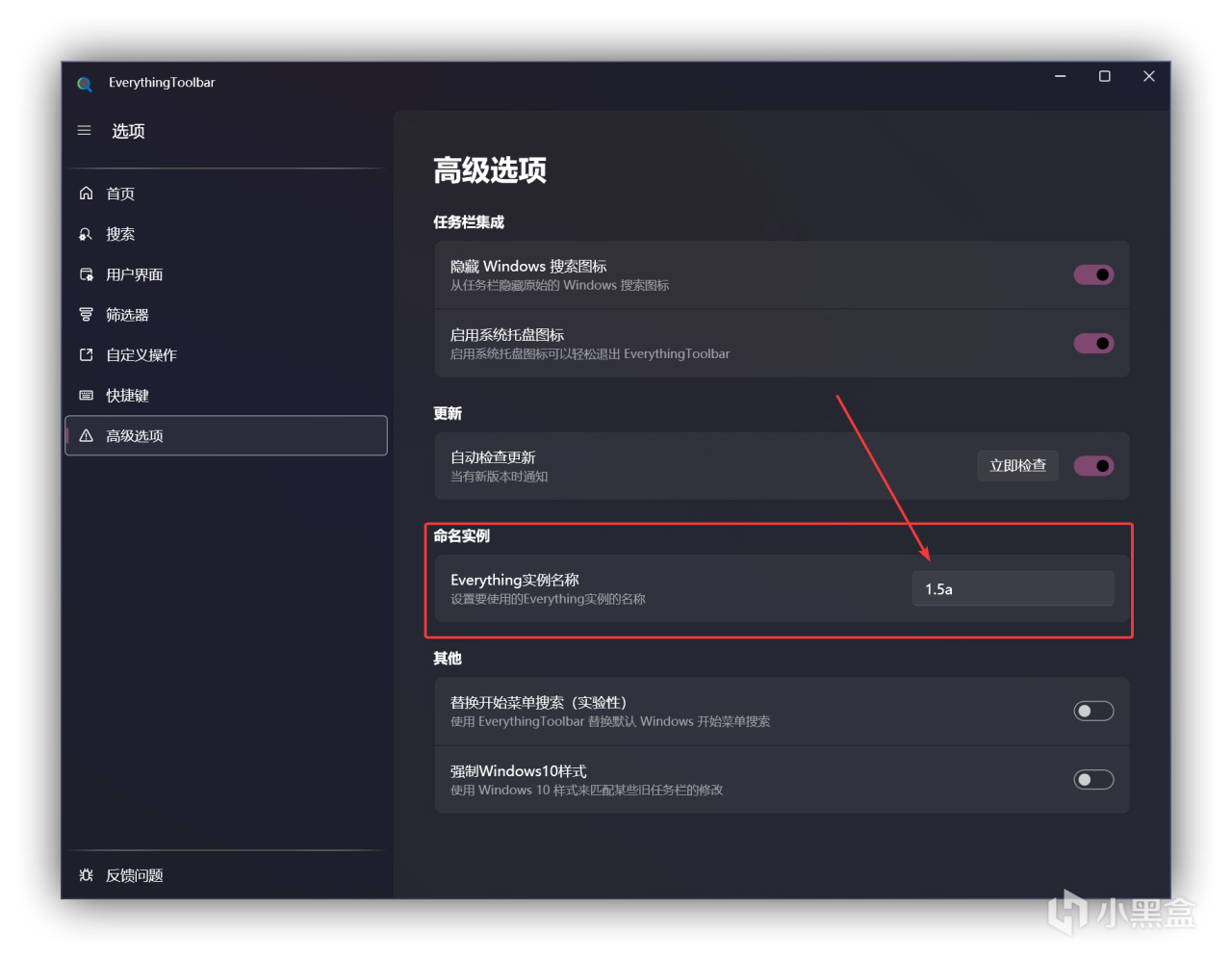This screenshot has height=960, width=1232.
Task: Switch to the 快捷键 page
Action: (226, 396)
